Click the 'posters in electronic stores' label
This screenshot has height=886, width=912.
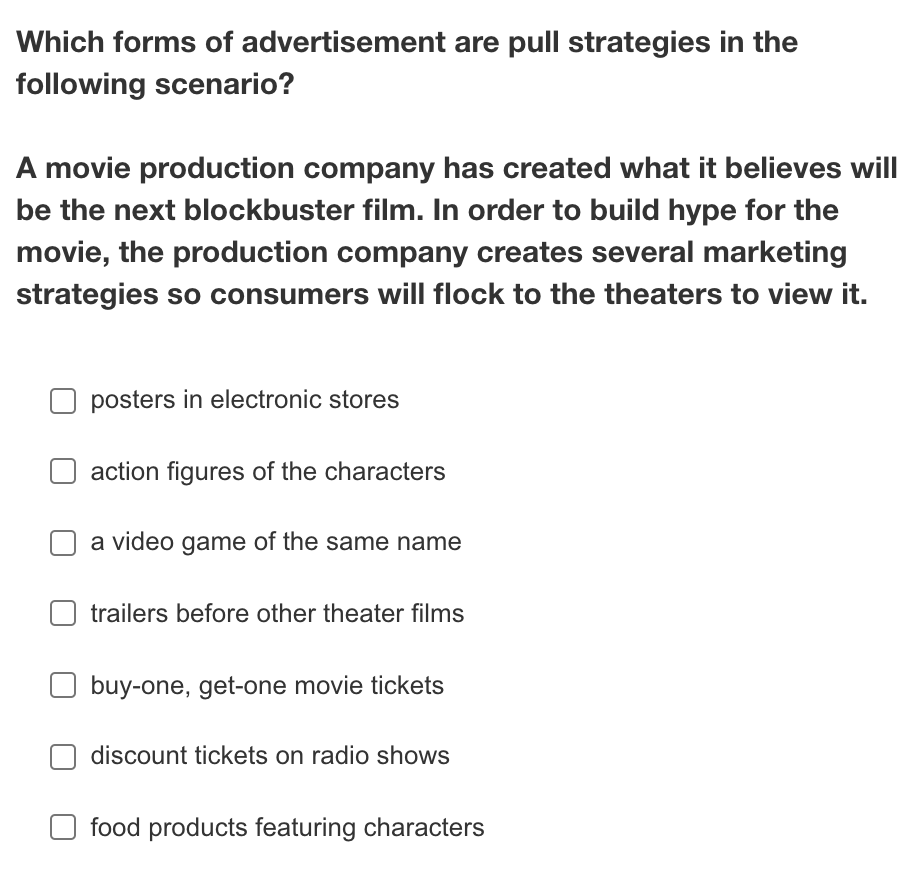[x=245, y=400]
